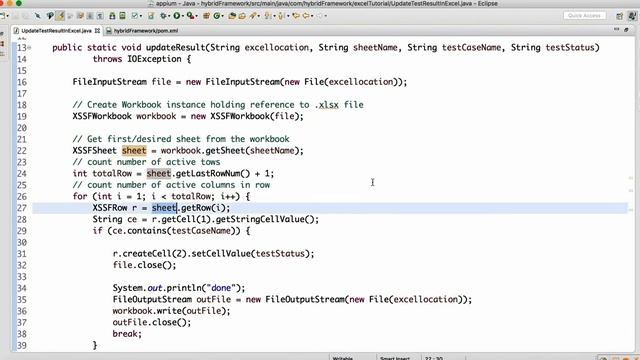Open the Next Annotation dropdown arrow
Viewport: 640px width, 360px height.
274,16
